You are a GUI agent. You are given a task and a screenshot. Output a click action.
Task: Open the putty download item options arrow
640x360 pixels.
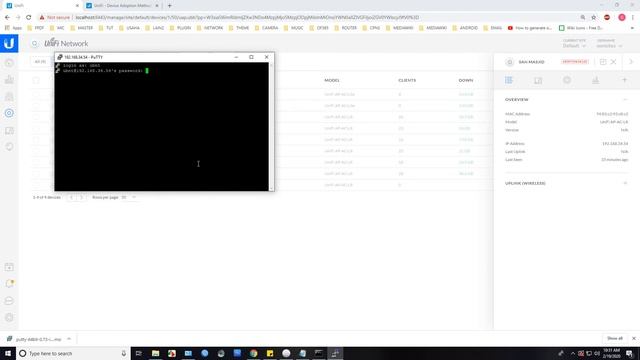click(69, 339)
